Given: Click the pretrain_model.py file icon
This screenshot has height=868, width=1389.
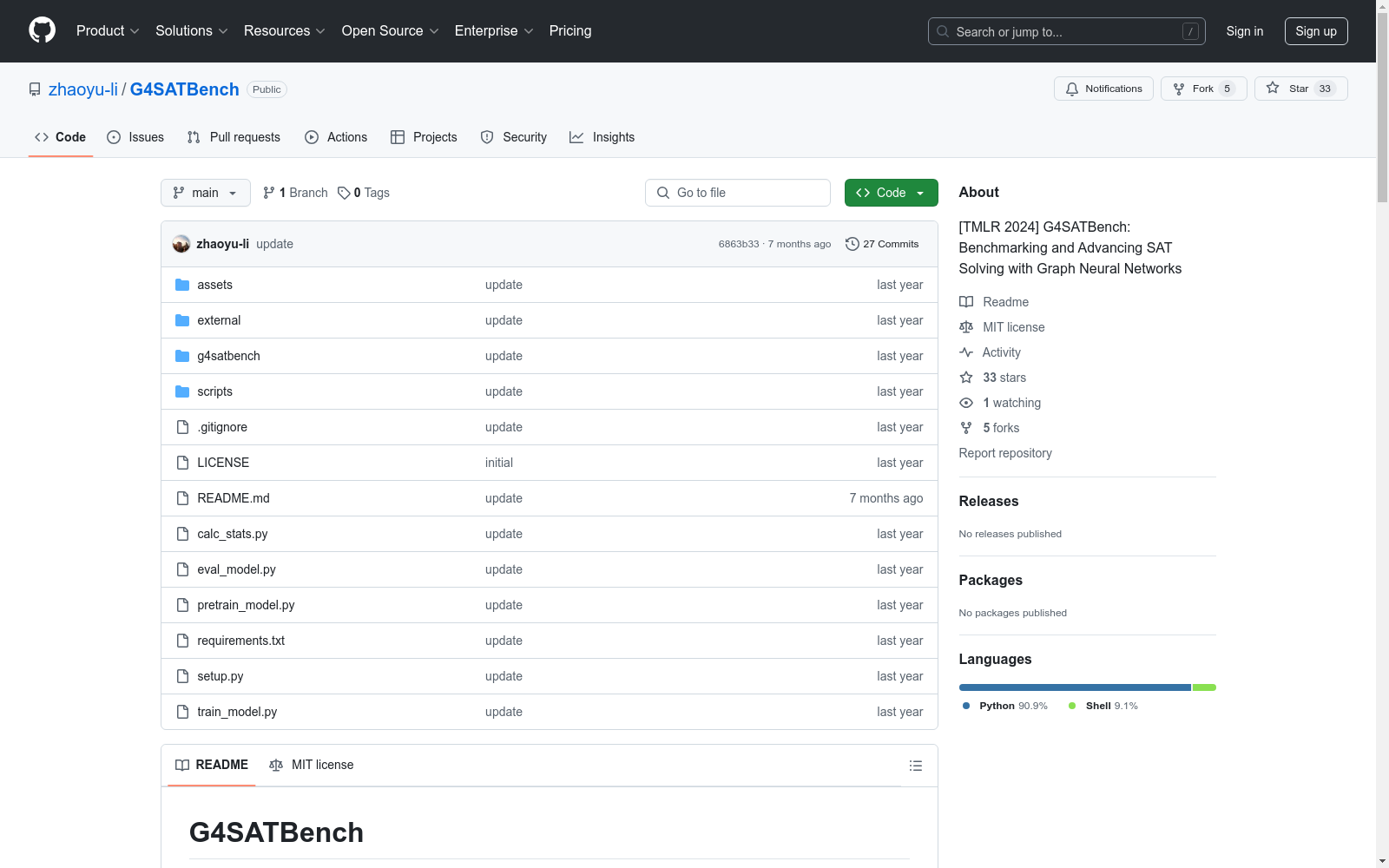Looking at the screenshot, I should click(x=182, y=605).
